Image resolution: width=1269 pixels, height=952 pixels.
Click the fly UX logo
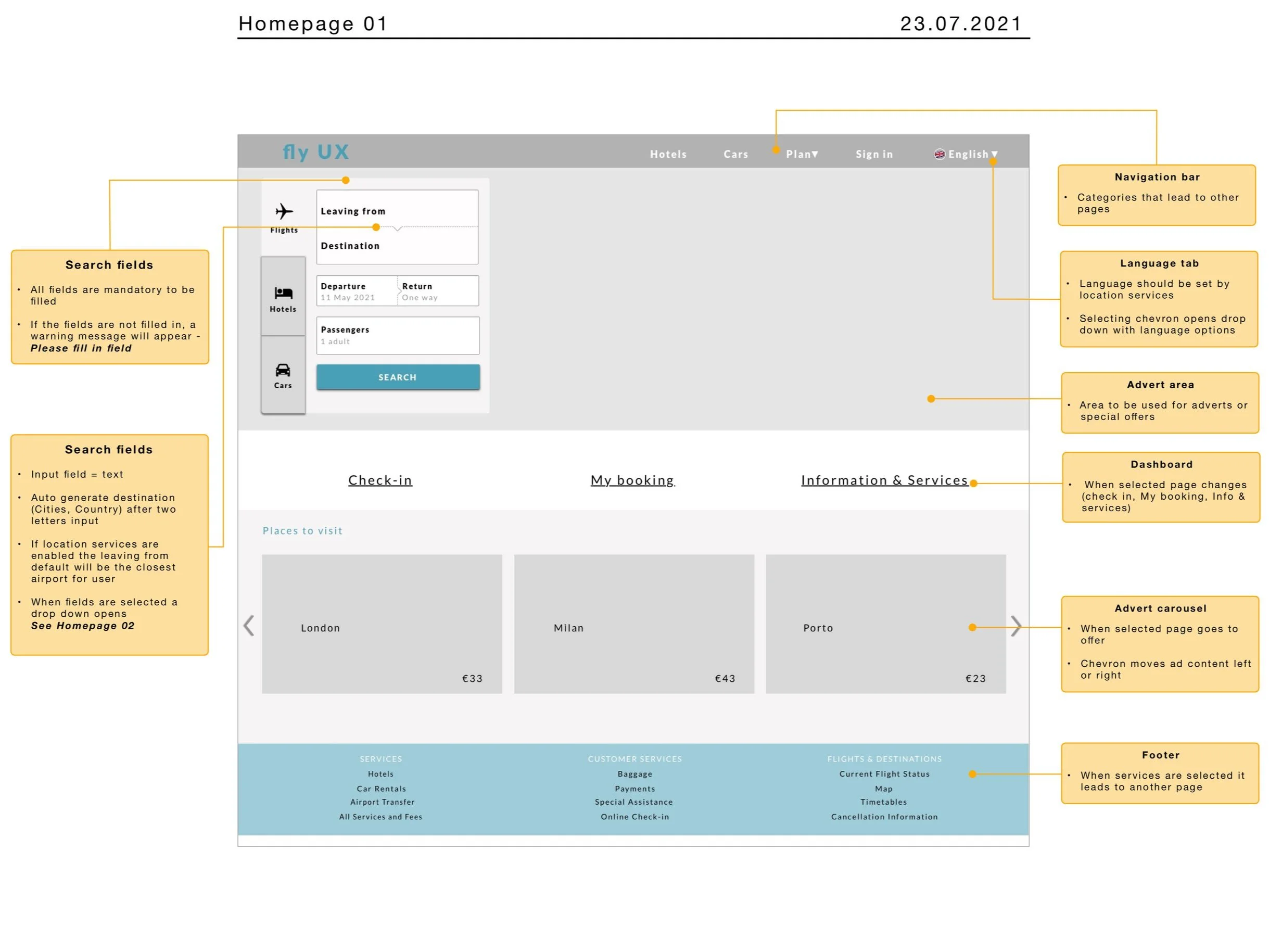coord(315,151)
